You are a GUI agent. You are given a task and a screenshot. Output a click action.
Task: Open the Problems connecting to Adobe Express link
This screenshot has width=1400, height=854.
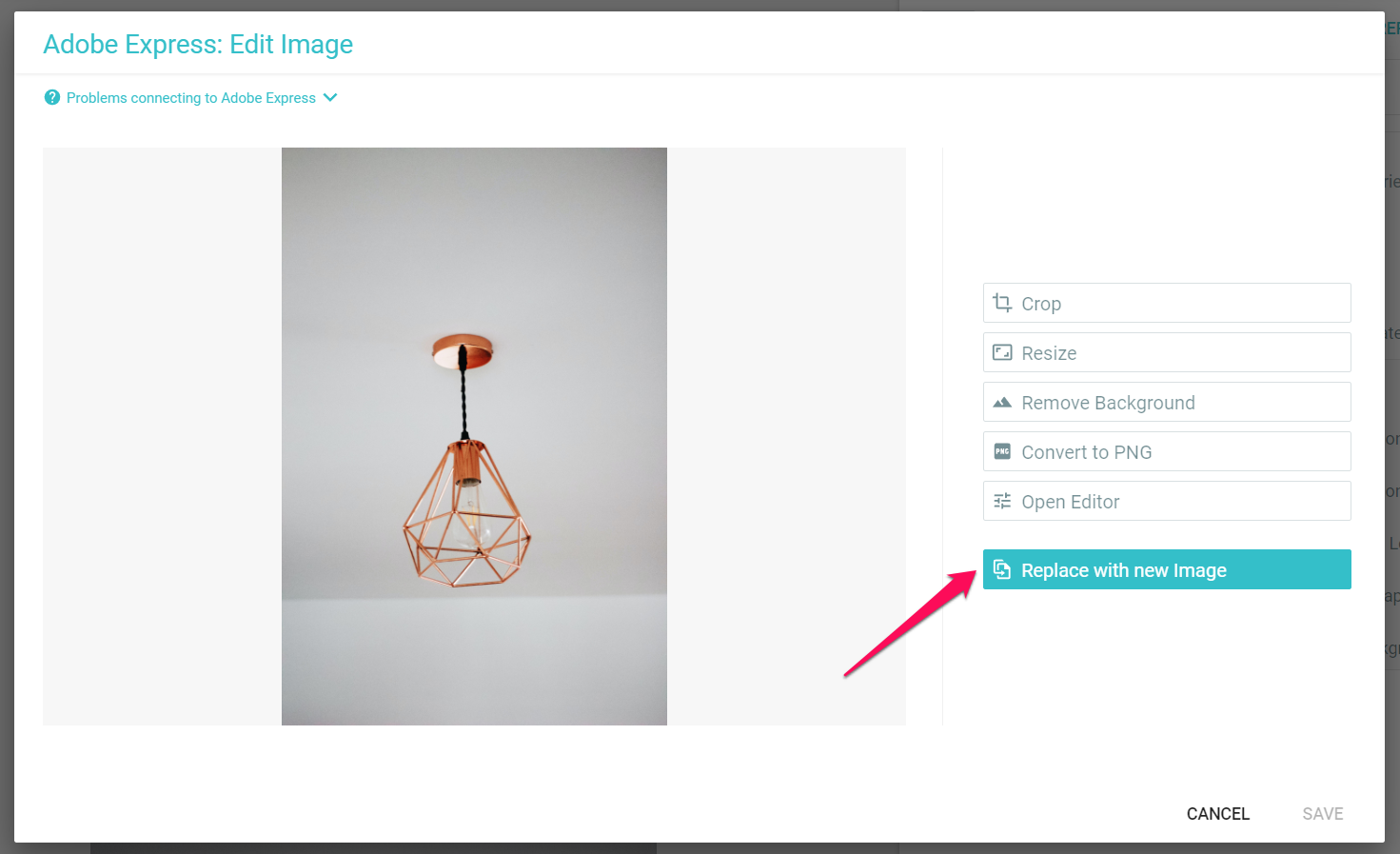(190, 98)
